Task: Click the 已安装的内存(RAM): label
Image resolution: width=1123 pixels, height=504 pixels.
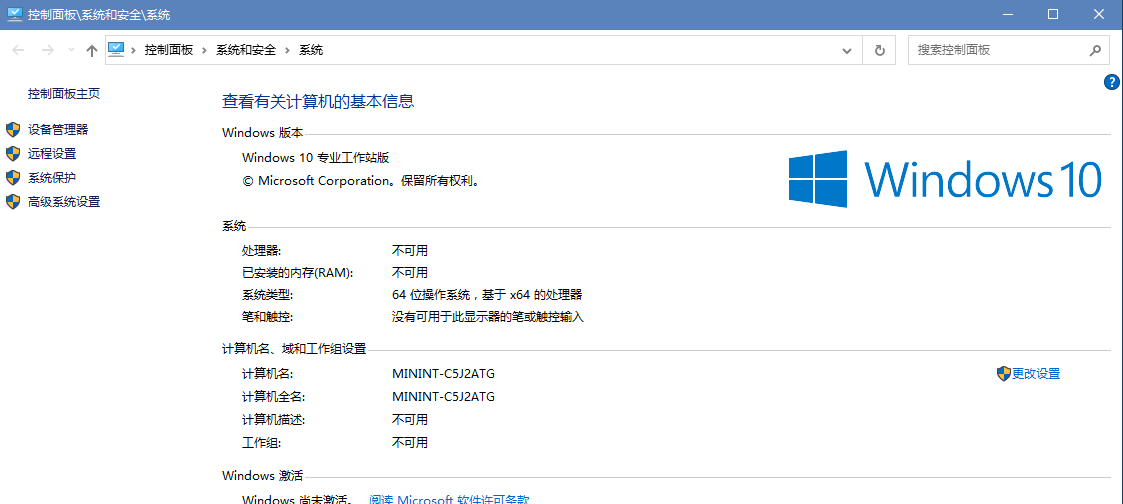Action: (x=298, y=273)
